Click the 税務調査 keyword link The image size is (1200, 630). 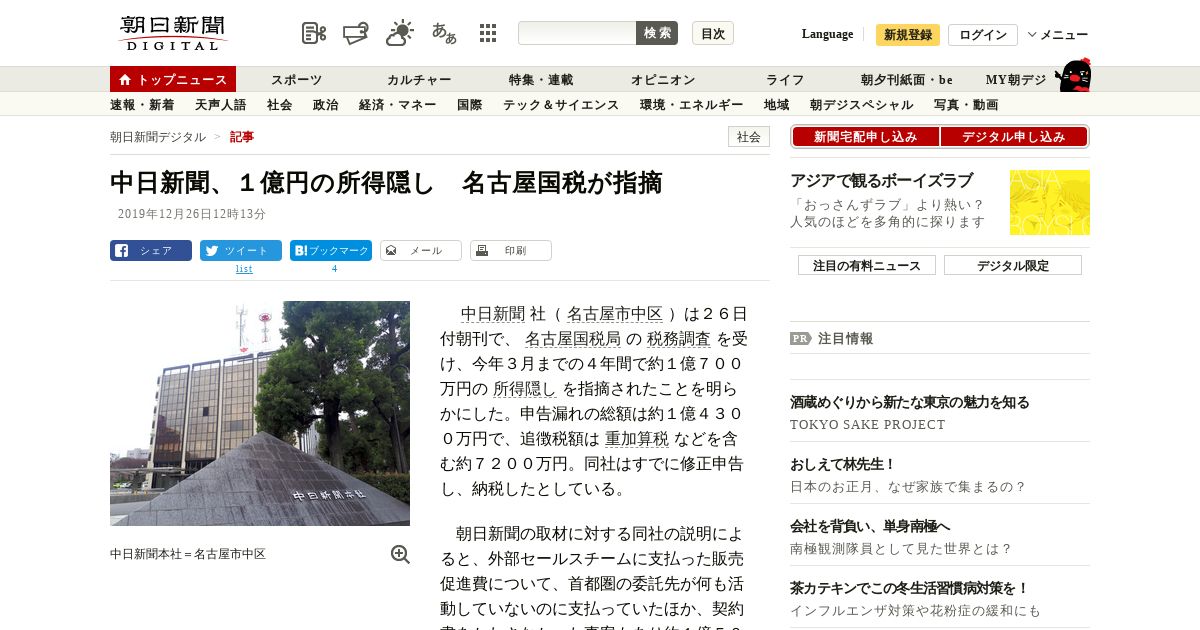click(x=679, y=339)
